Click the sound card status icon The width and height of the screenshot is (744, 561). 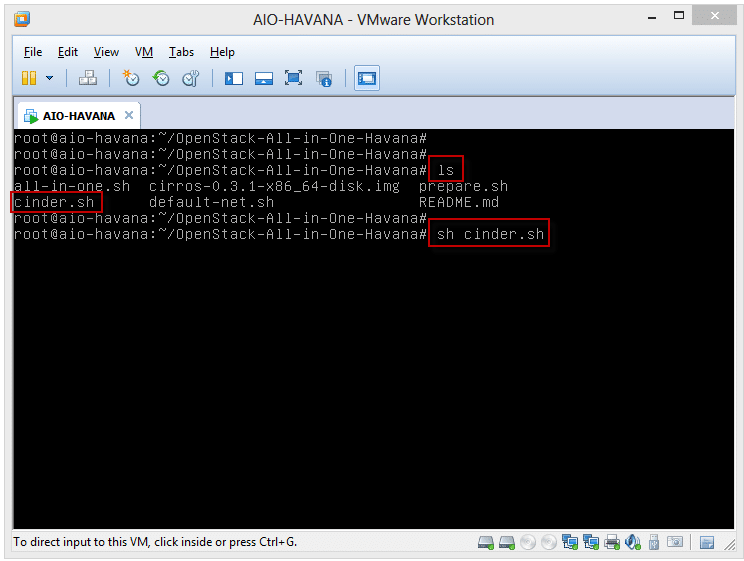pyautogui.click(x=633, y=543)
